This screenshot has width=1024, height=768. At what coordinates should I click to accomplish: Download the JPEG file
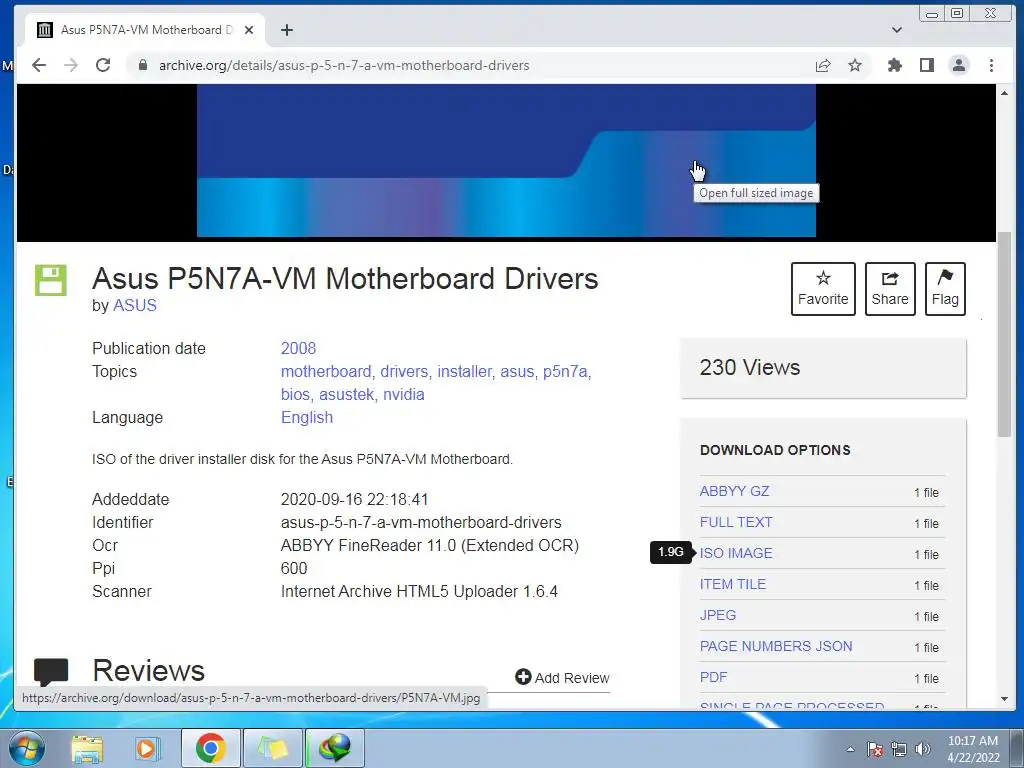718,615
